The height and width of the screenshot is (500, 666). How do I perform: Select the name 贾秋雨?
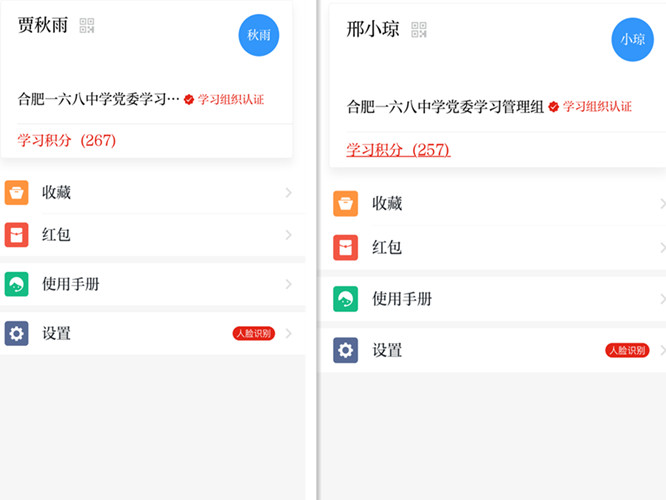[43, 25]
